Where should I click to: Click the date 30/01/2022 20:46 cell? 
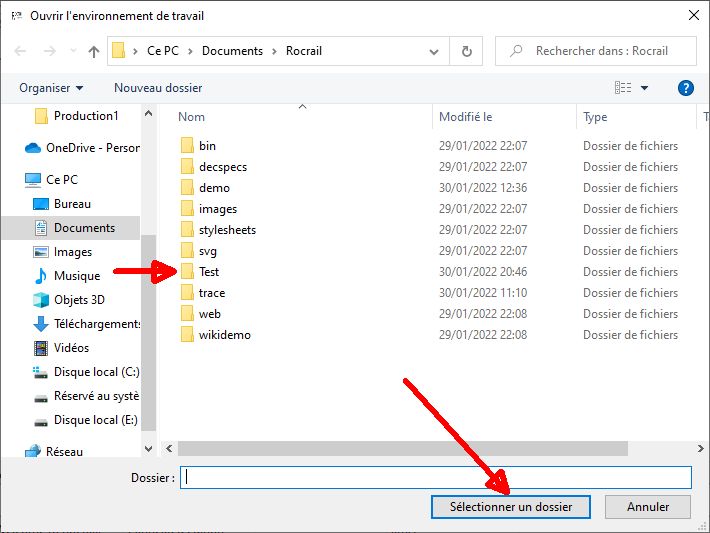pyautogui.click(x=483, y=272)
